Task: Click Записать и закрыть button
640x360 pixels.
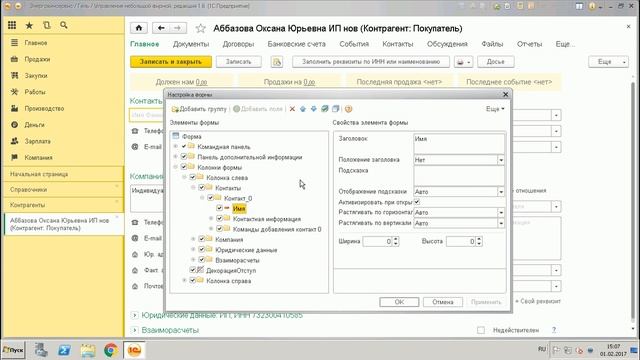Action: [x=171, y=62]
